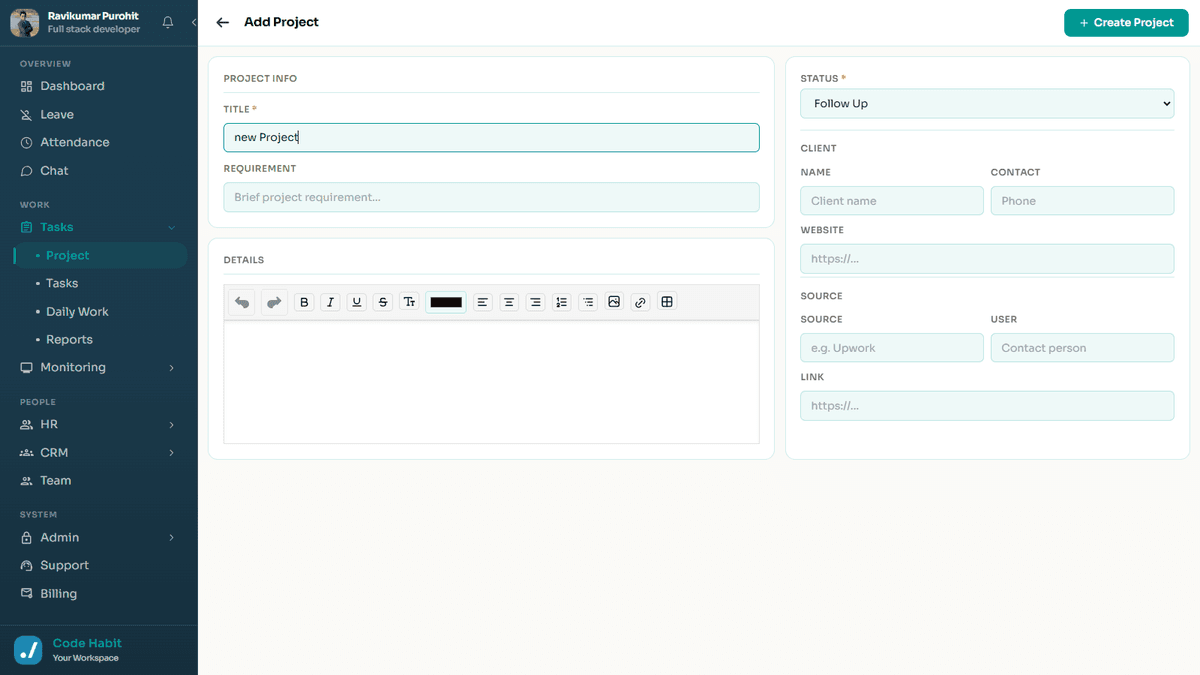Click the undo icon in editor toolbar

241,302
